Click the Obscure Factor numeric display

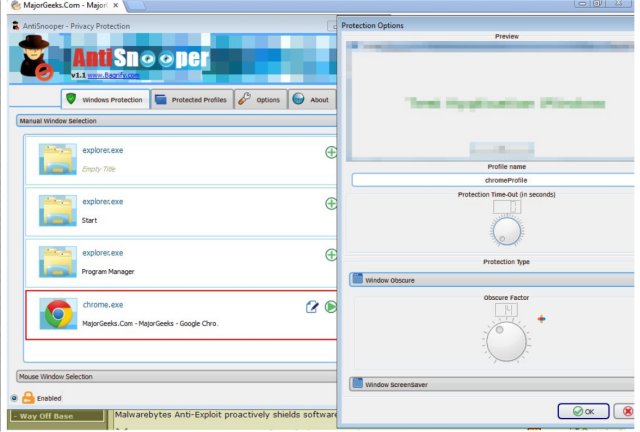506,310
